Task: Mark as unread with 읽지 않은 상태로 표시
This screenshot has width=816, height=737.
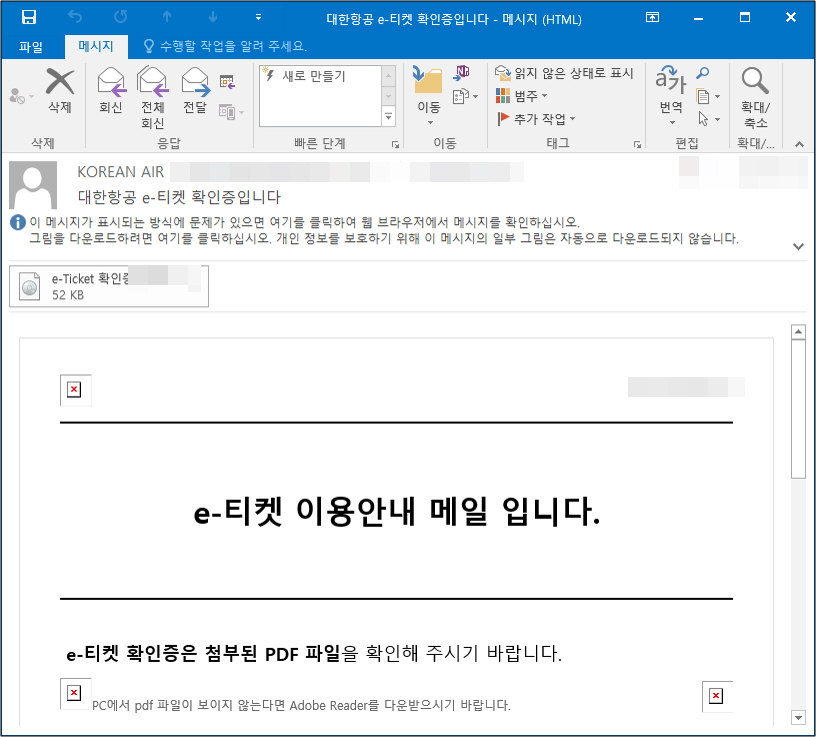Action: tap(564, 73)
